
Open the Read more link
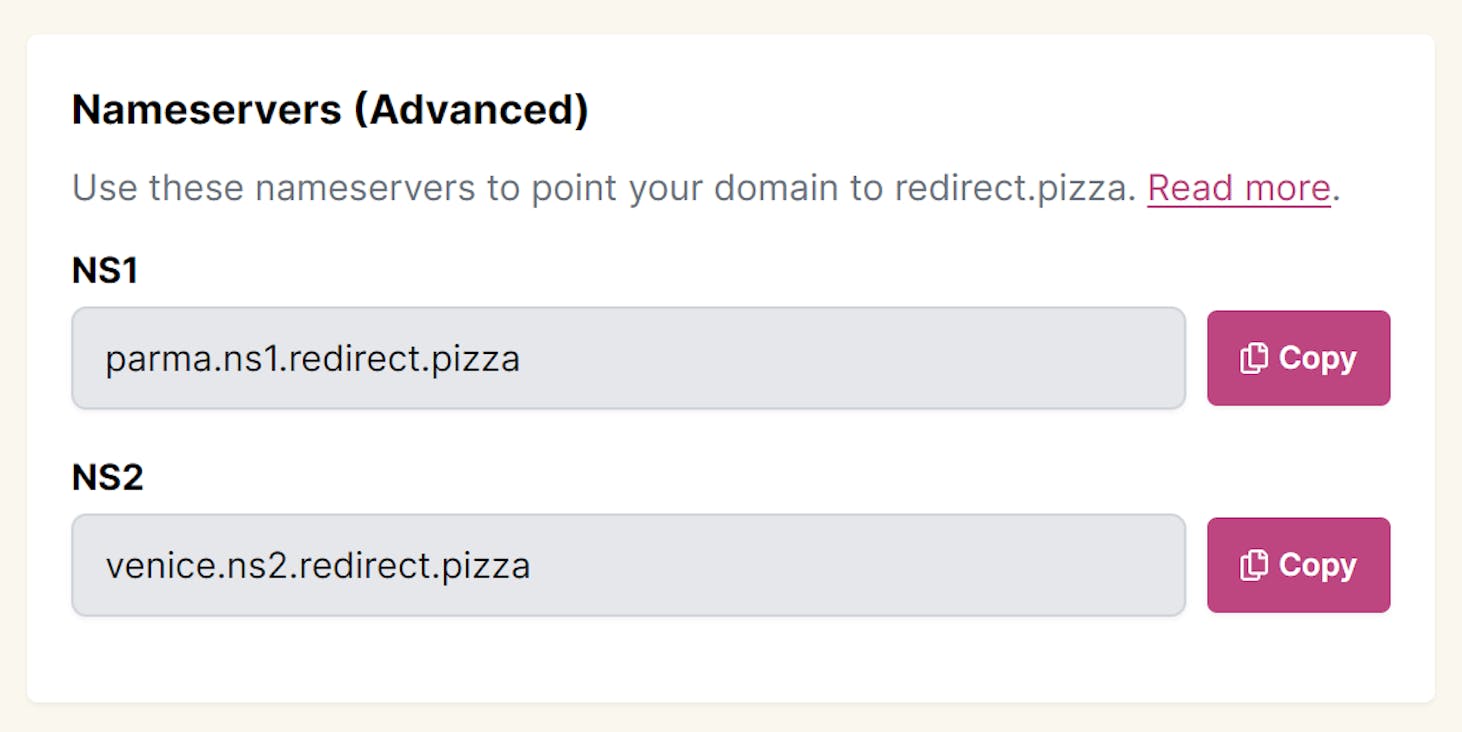[x=1238, y=188]
